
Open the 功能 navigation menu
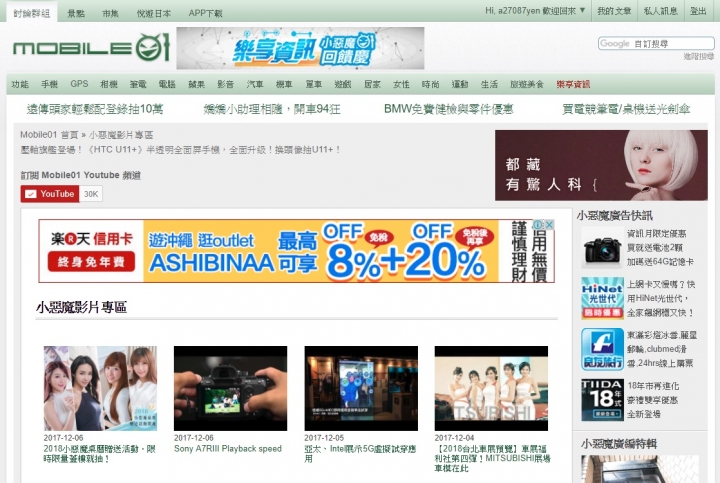[x=20, y=84]
